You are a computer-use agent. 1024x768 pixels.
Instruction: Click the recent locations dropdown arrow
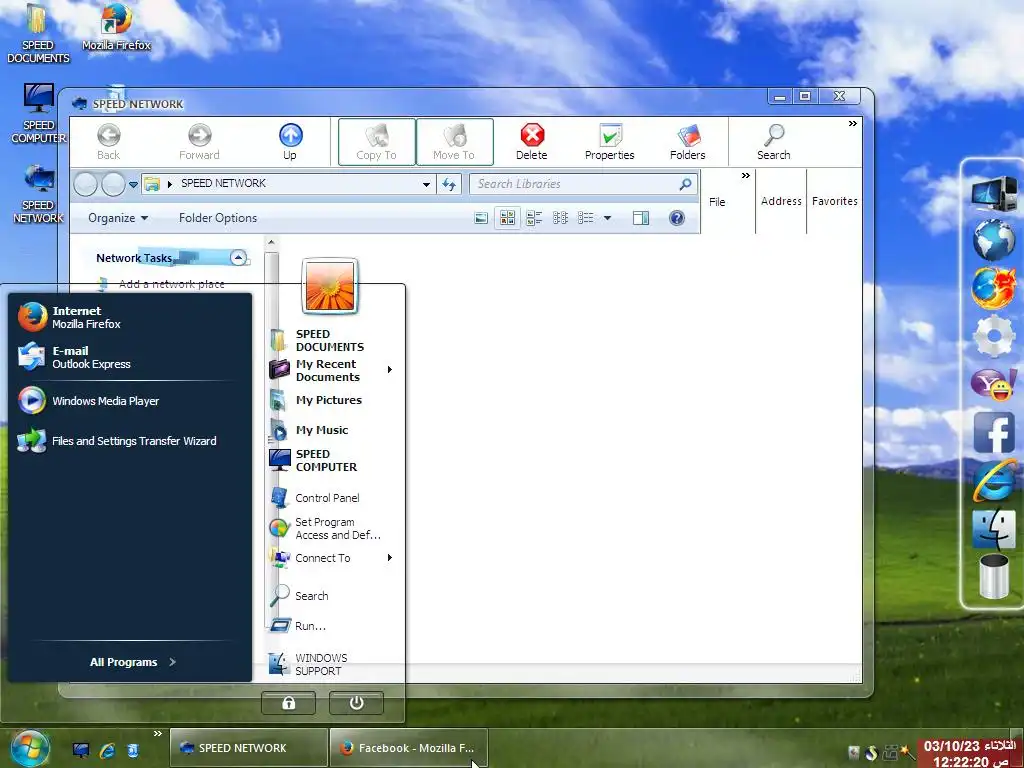(x=133, y=185)
